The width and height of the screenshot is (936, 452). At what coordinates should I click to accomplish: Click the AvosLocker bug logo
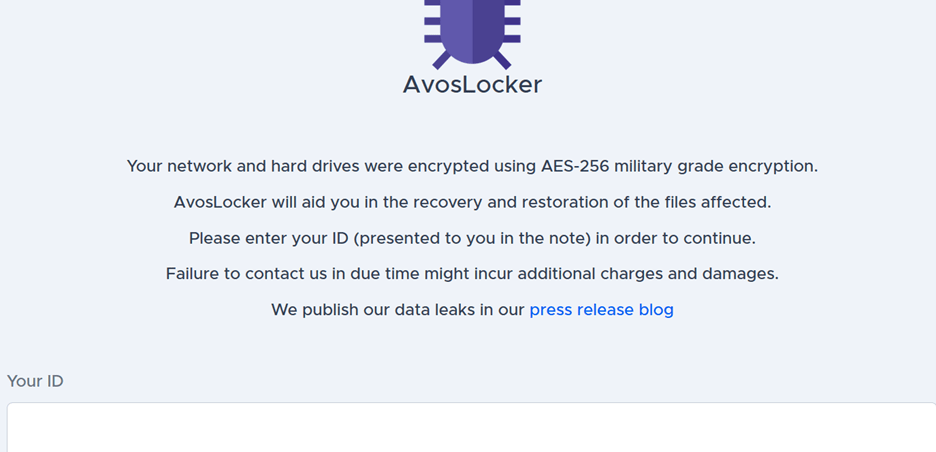472,28
